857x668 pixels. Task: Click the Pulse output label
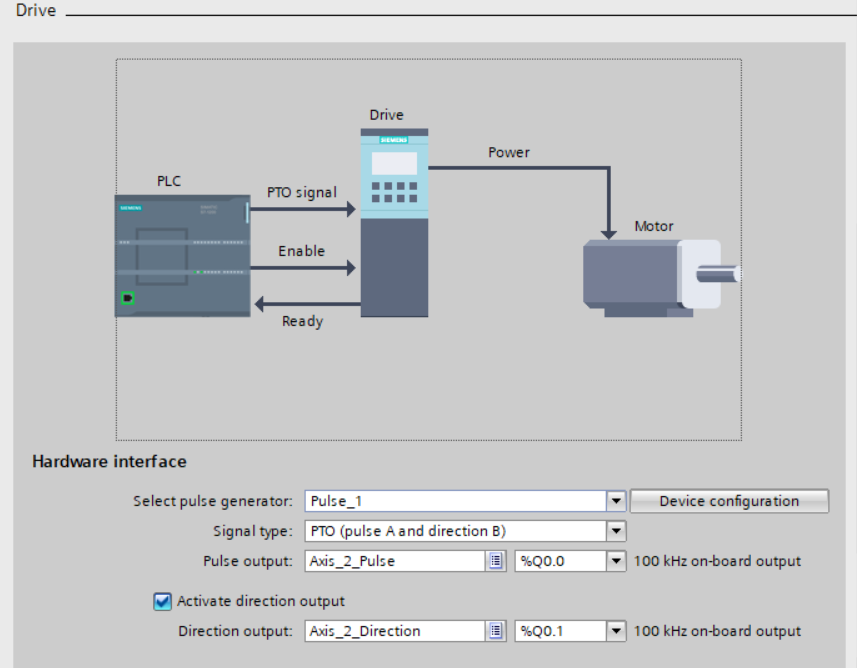tap(248, 561)
